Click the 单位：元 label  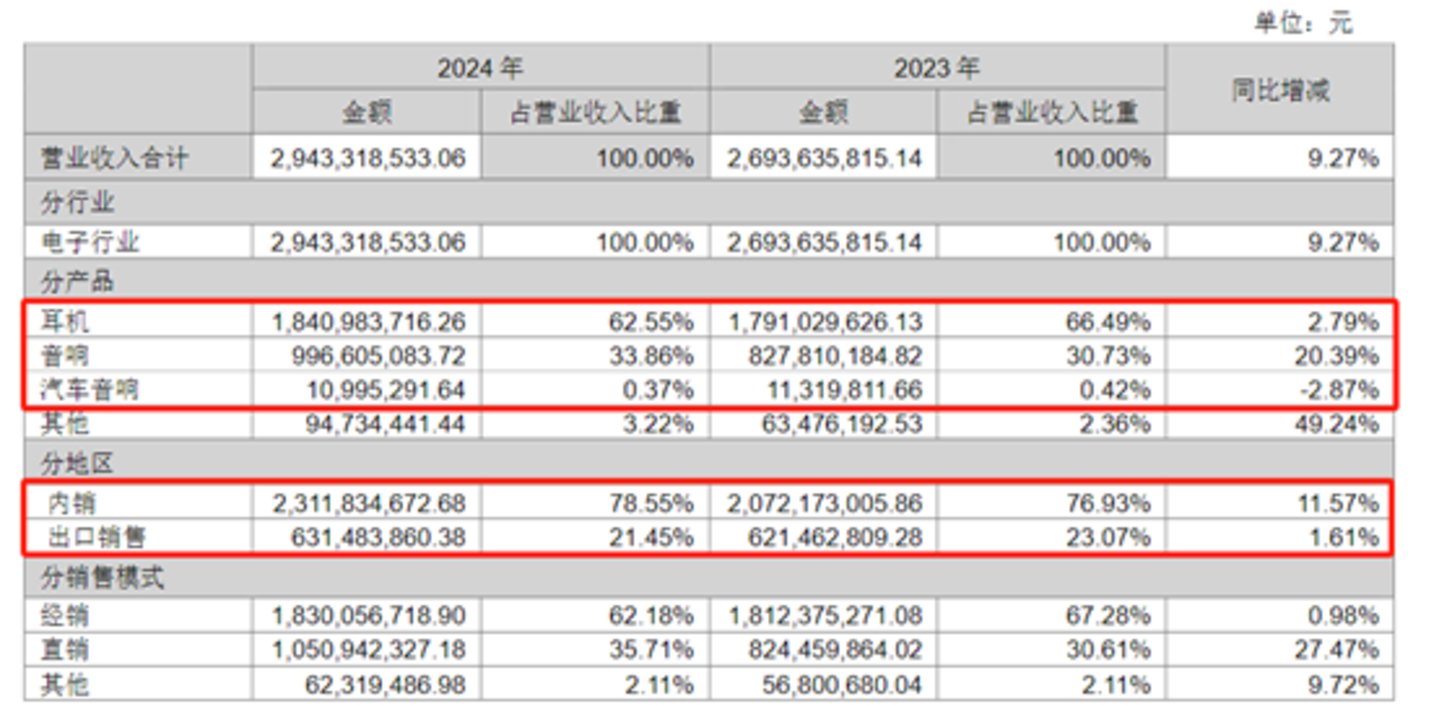1303,18
